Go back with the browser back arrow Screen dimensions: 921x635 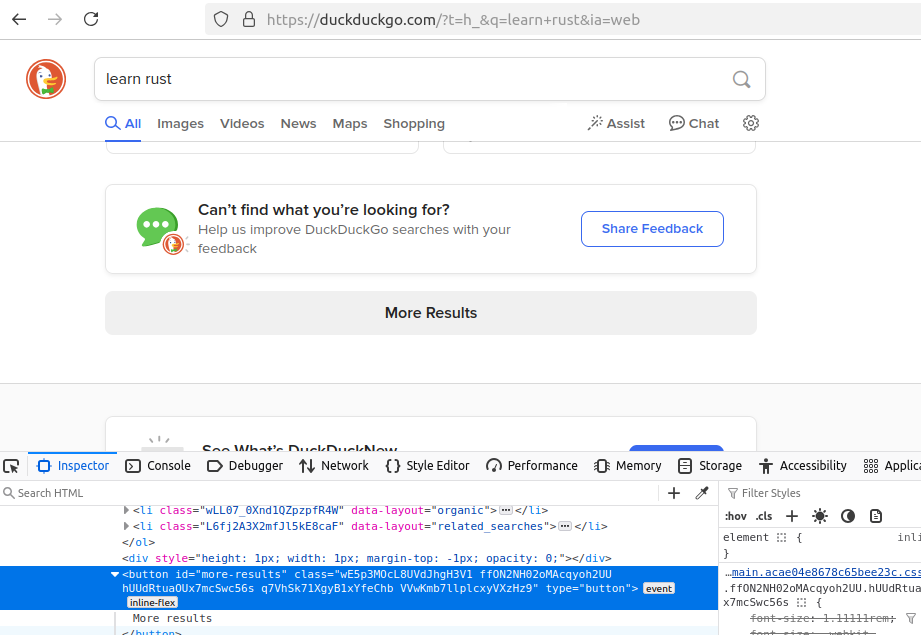click(x=19, y=19)
